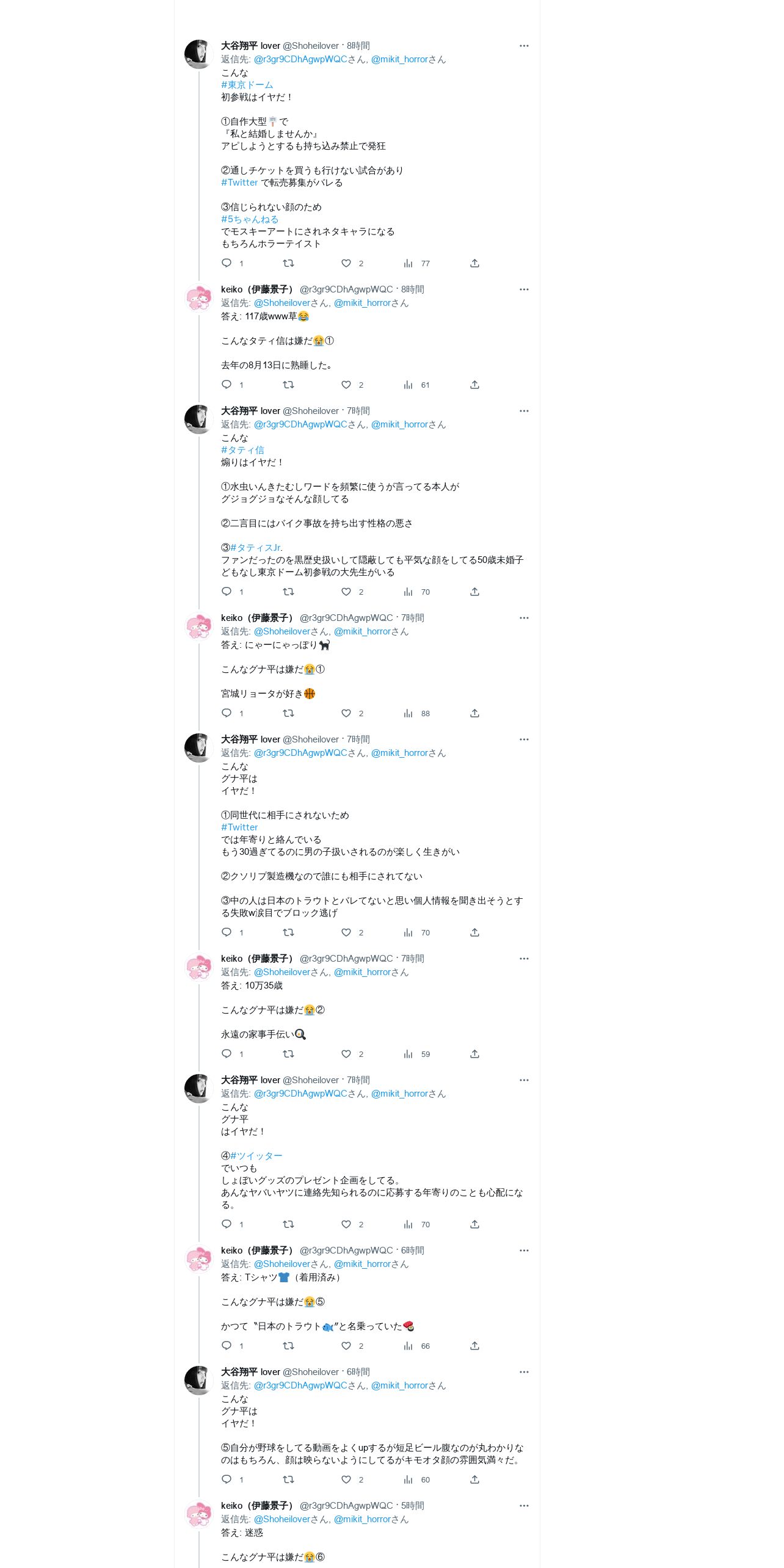Like the keiko tweet saying 永遠の家事手伝い

pos(346,1054)
